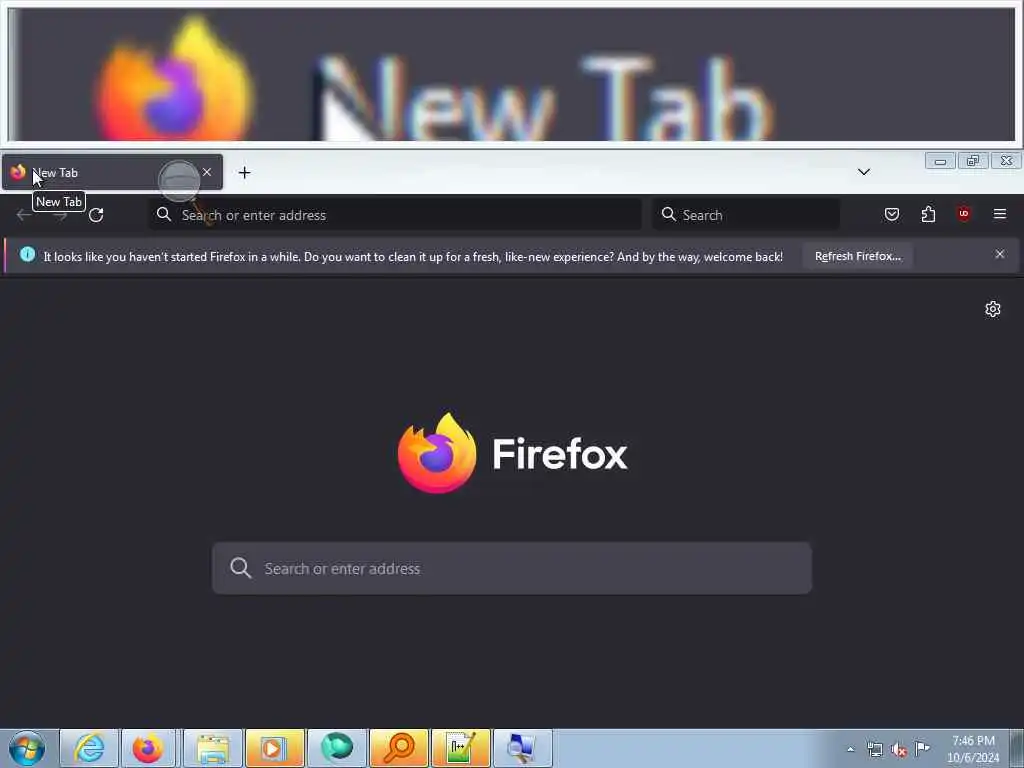This screenshot has width=1024, height=768.
Task: Click the center Search or enter address field
Action: pyautogui.click(x=512, y=568)
